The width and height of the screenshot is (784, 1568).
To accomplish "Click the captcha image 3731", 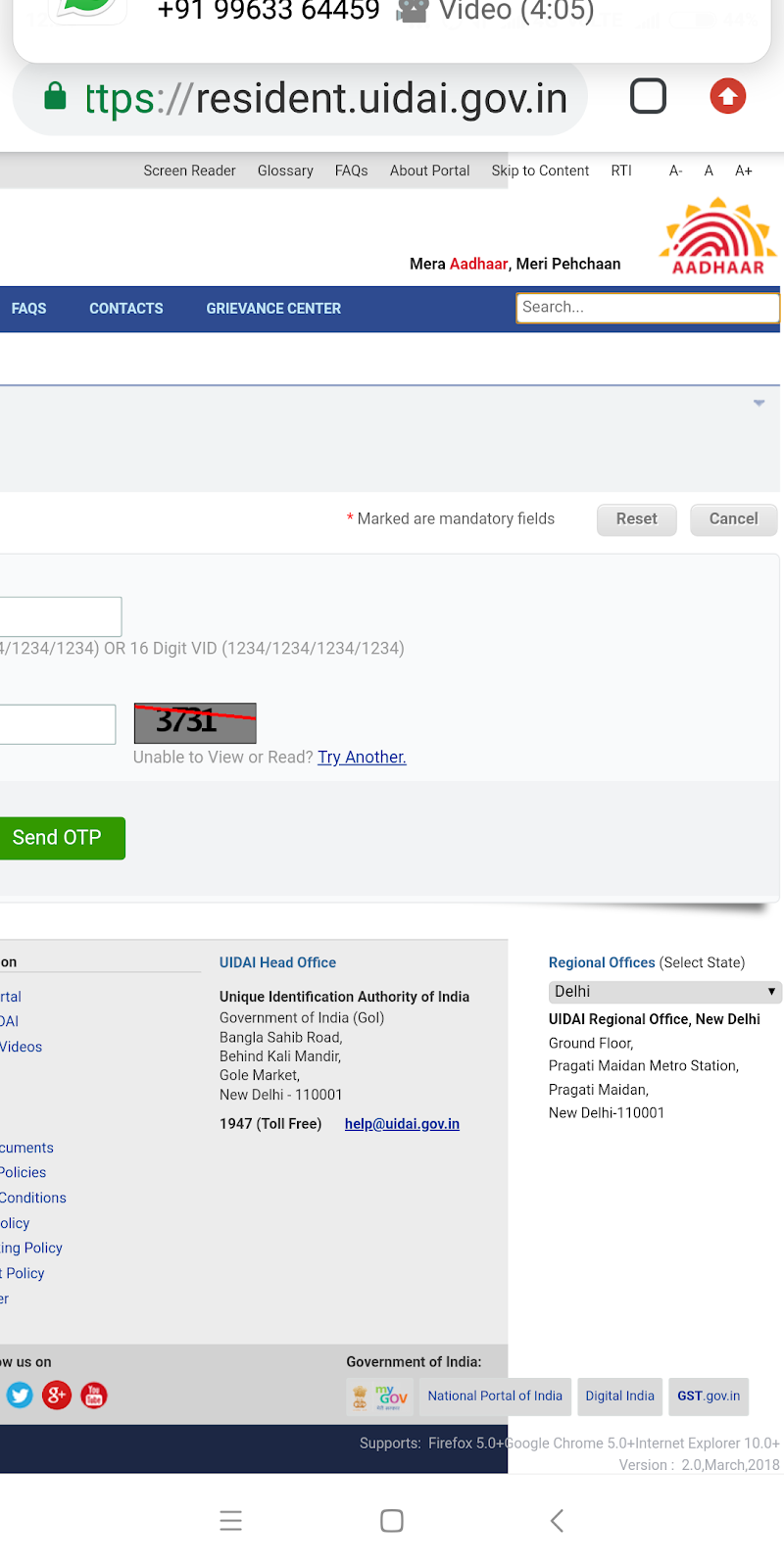I will (x=195, y=722).
